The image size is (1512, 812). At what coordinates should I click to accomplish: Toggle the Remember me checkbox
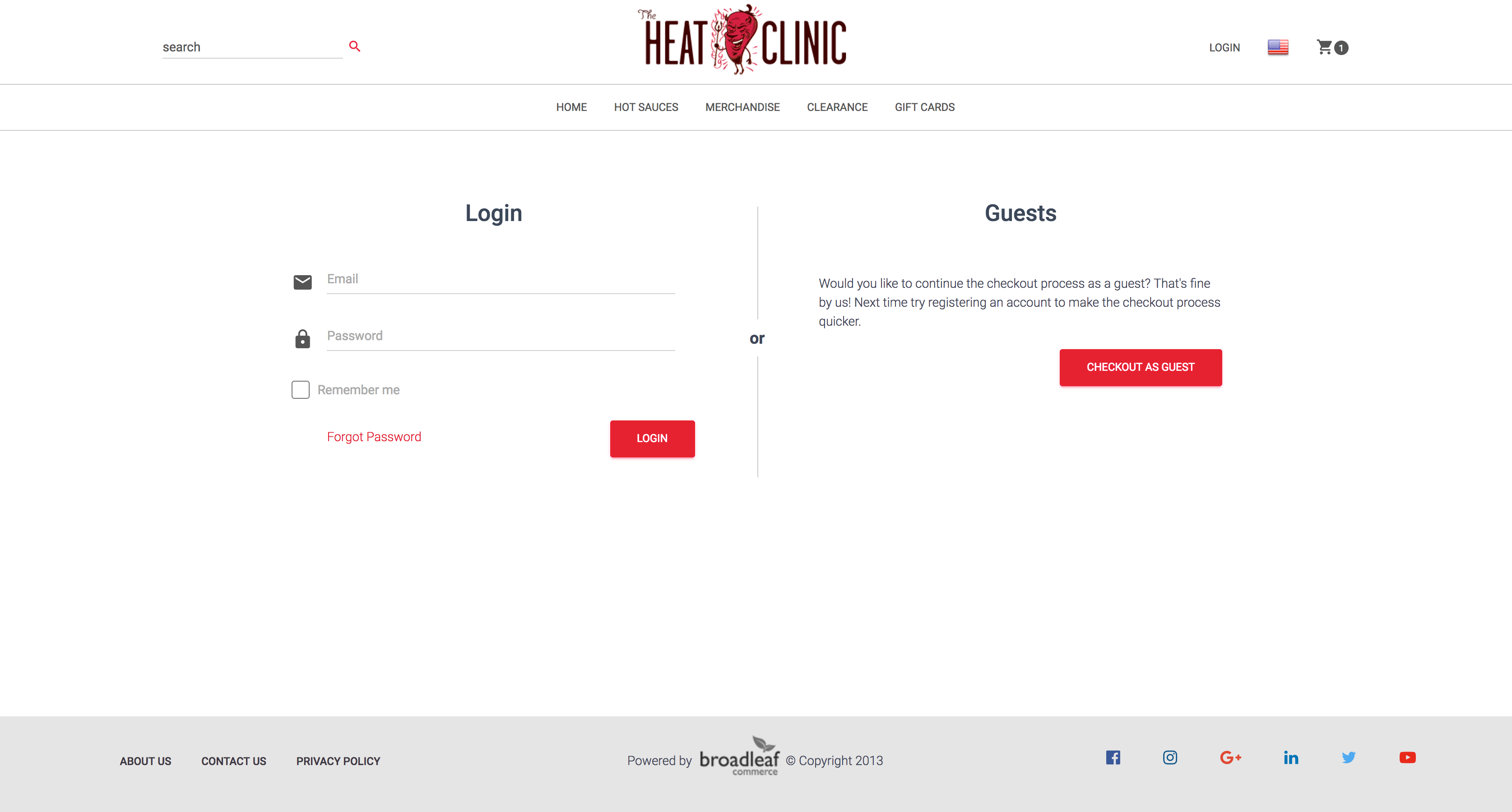[300, 390]
